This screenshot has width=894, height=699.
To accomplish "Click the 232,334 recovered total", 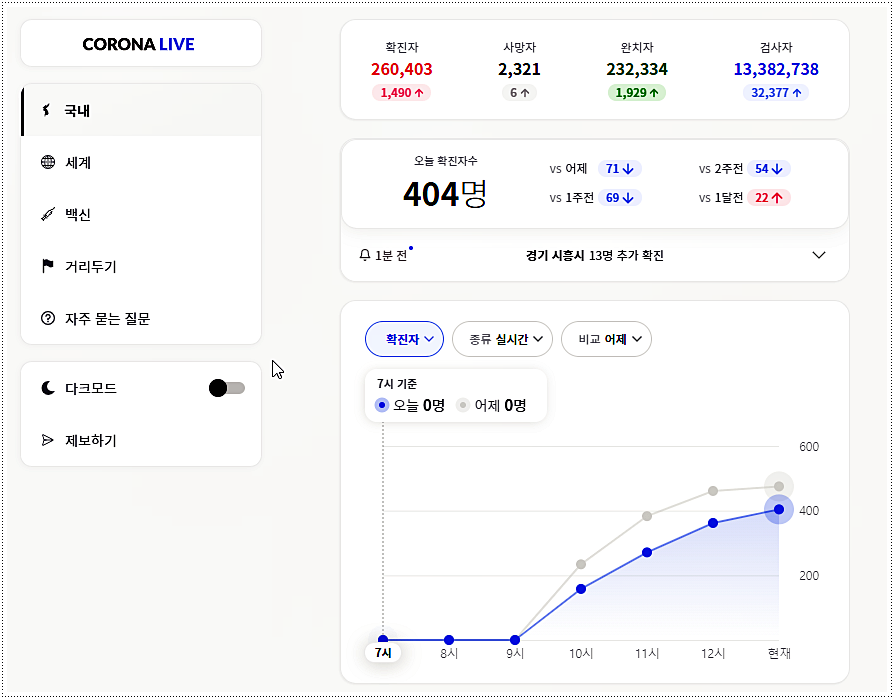I will (637, 69).
